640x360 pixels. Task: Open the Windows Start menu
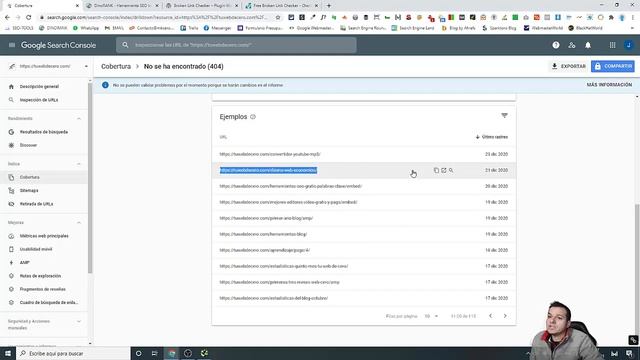pyautogui.click(x=8, y=353)
